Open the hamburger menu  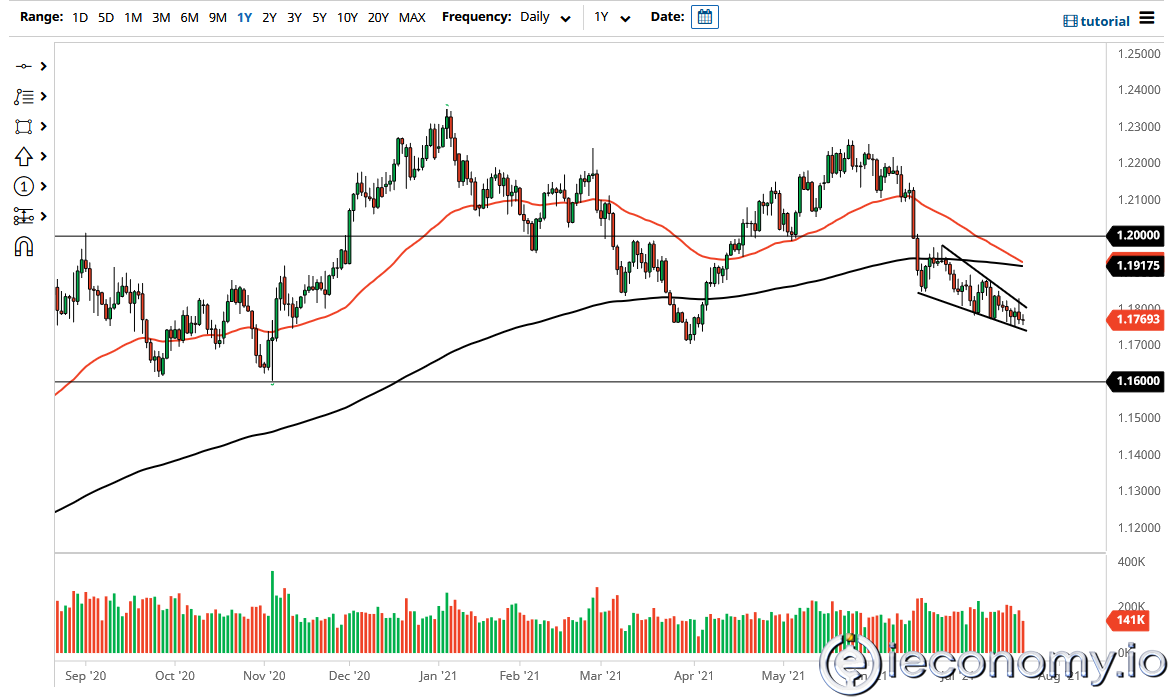tap(1146, 17)
